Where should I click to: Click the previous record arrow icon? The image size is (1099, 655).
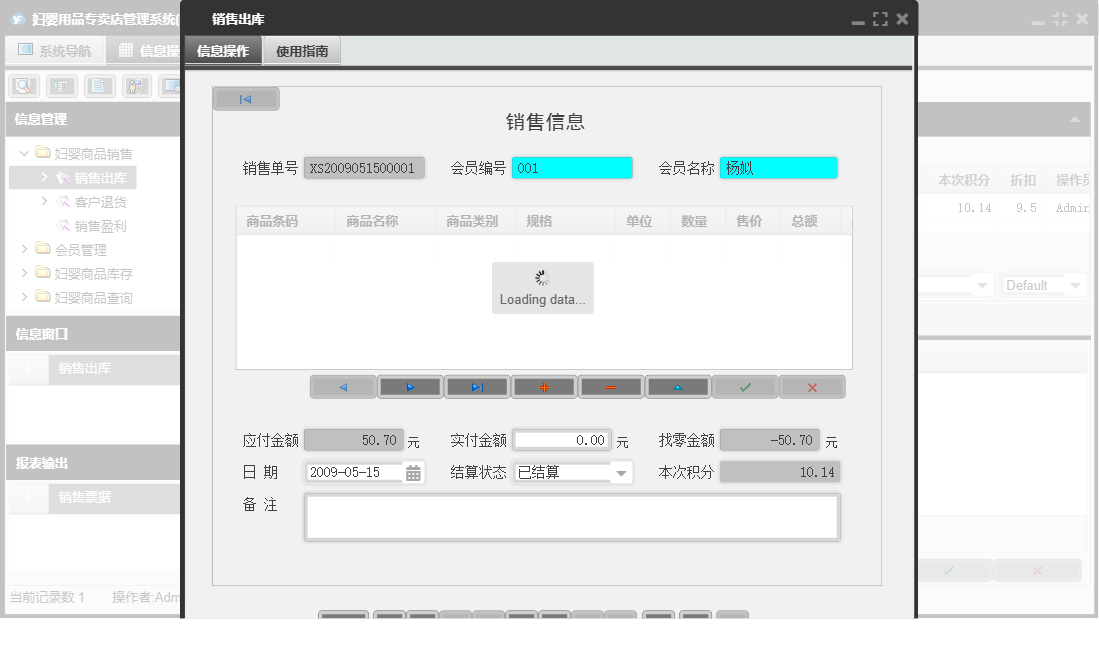click(343, 386)
